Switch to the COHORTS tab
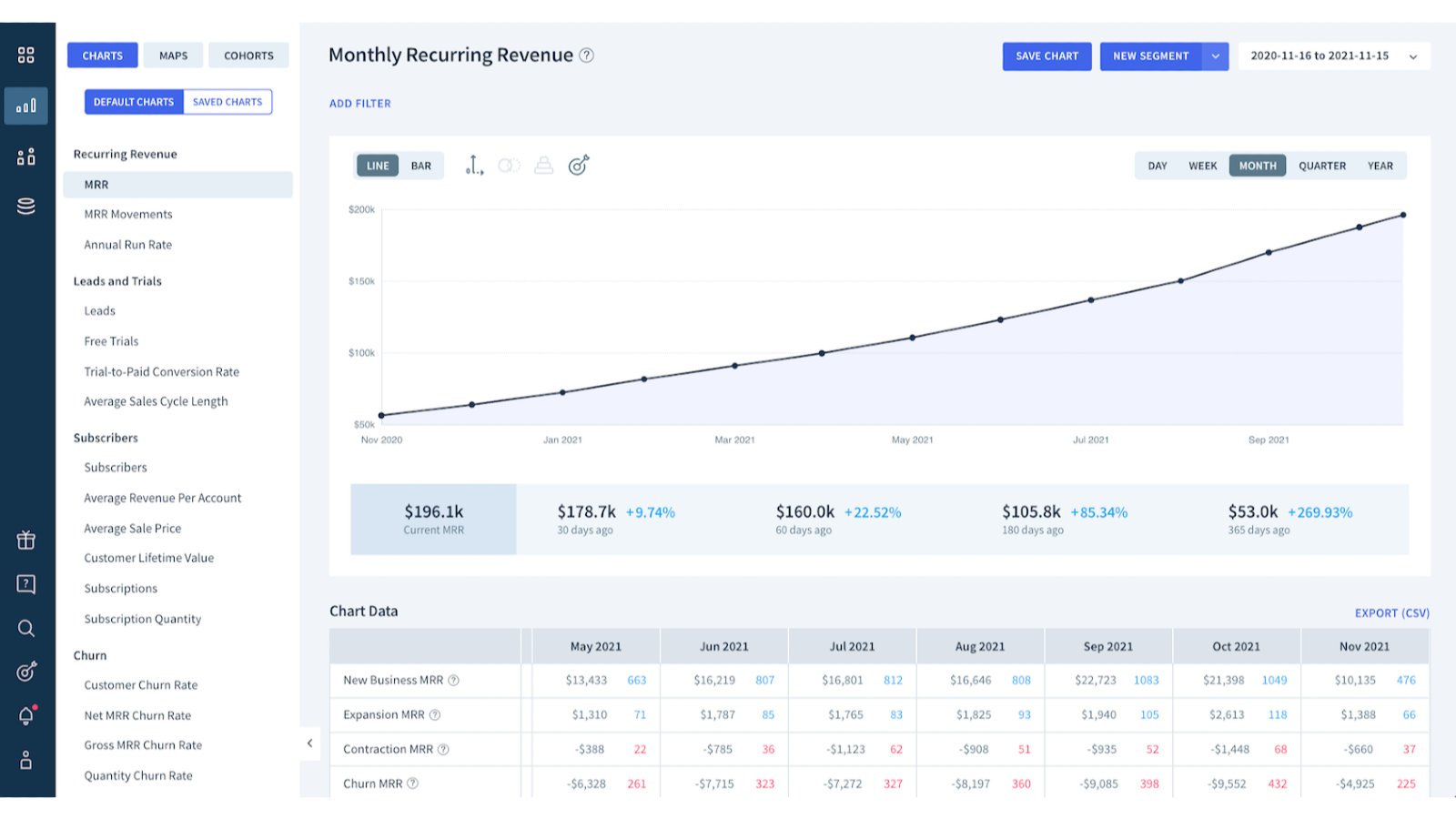This screenshot has width=1456, height=819. click(248, 56)
